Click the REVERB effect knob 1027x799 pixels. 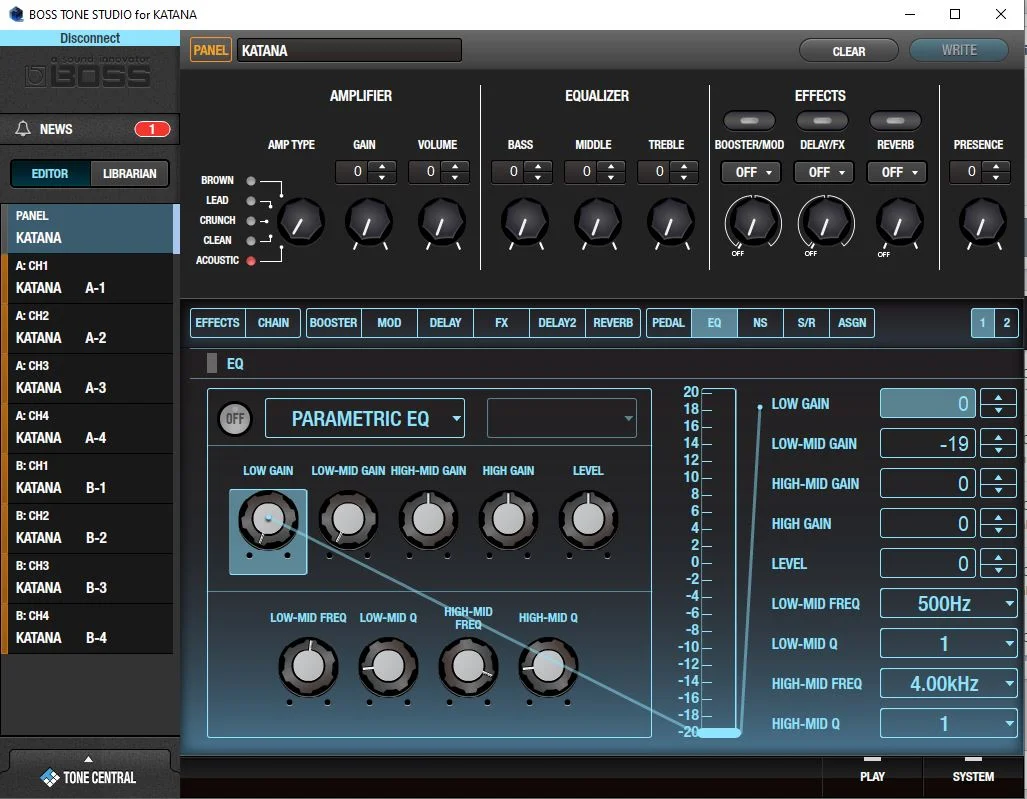(898, 222)
